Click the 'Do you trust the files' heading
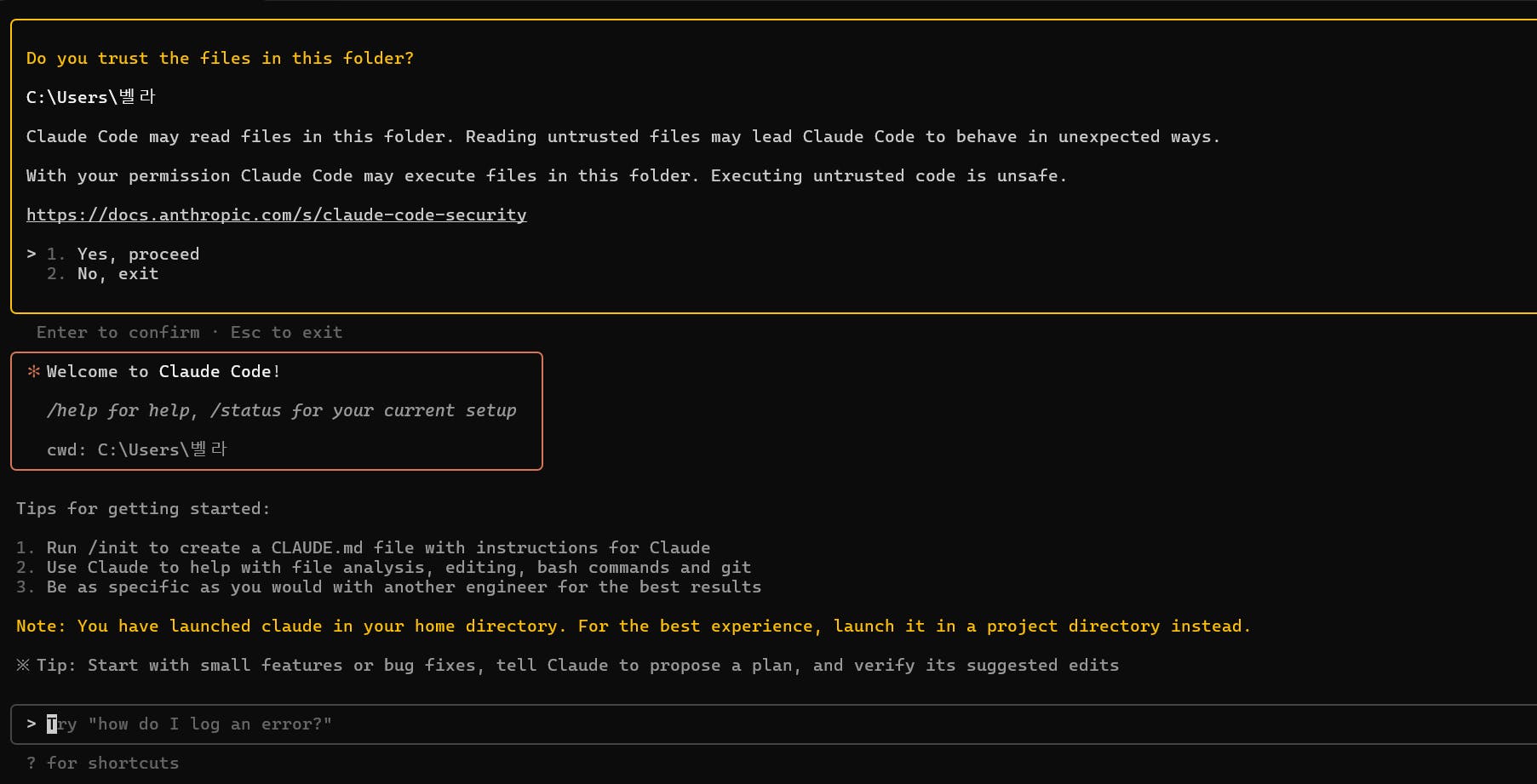The width and height of the screenshot is (1537, 784). 220,58
